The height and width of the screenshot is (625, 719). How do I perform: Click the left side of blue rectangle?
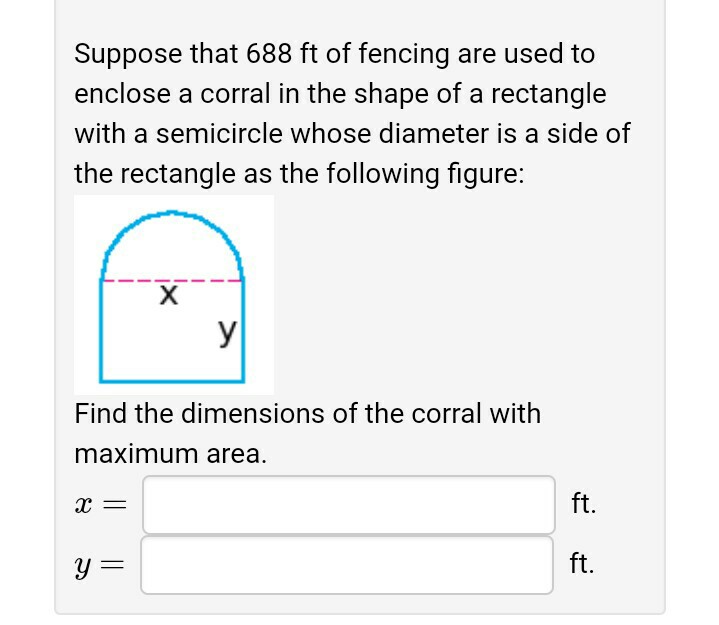pos(101,330)
